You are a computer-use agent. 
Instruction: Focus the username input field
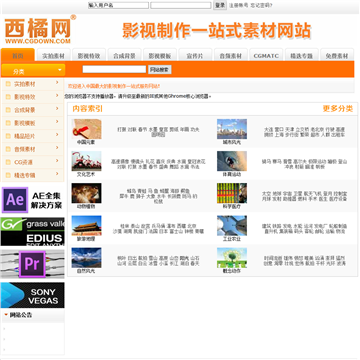coord(118,5)
